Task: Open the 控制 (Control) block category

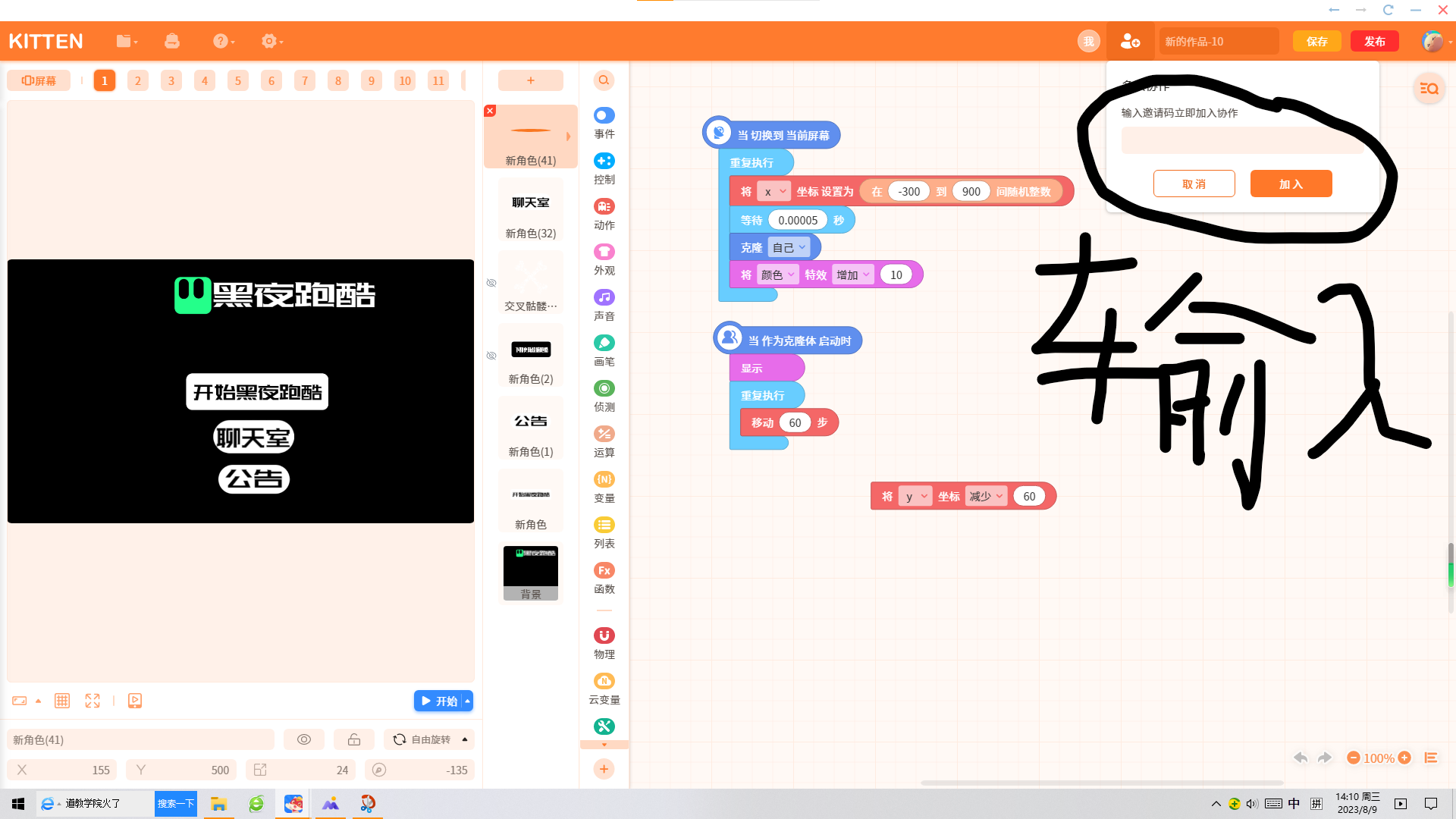Action: (x=604, y=168)
